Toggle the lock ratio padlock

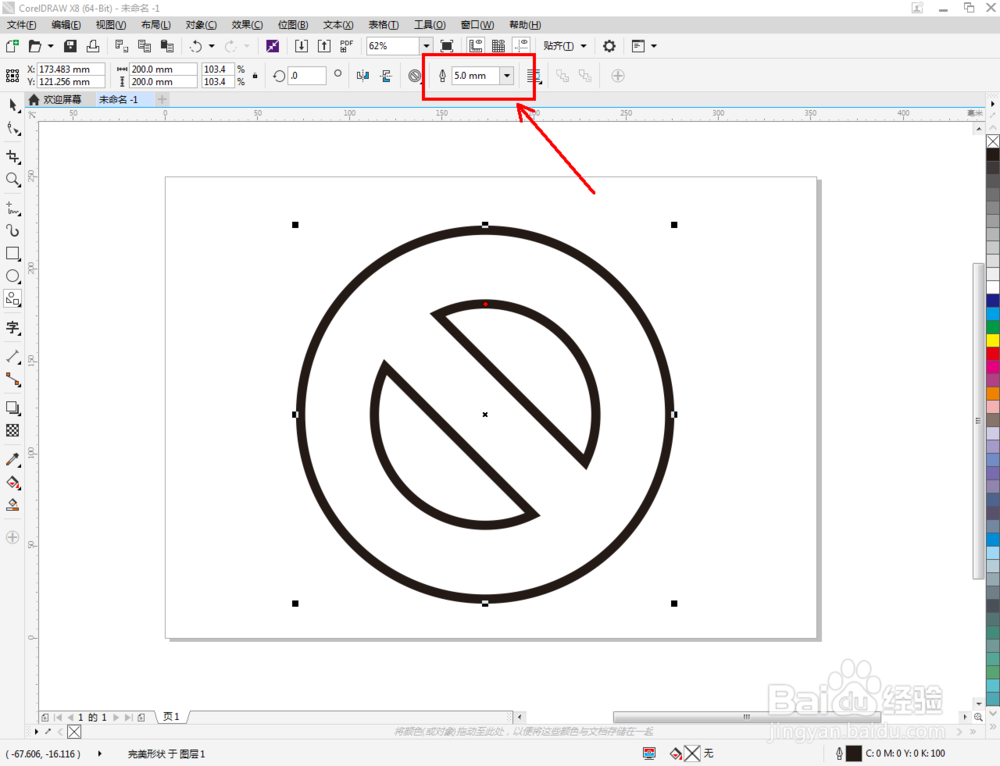[x=255, y=75]
